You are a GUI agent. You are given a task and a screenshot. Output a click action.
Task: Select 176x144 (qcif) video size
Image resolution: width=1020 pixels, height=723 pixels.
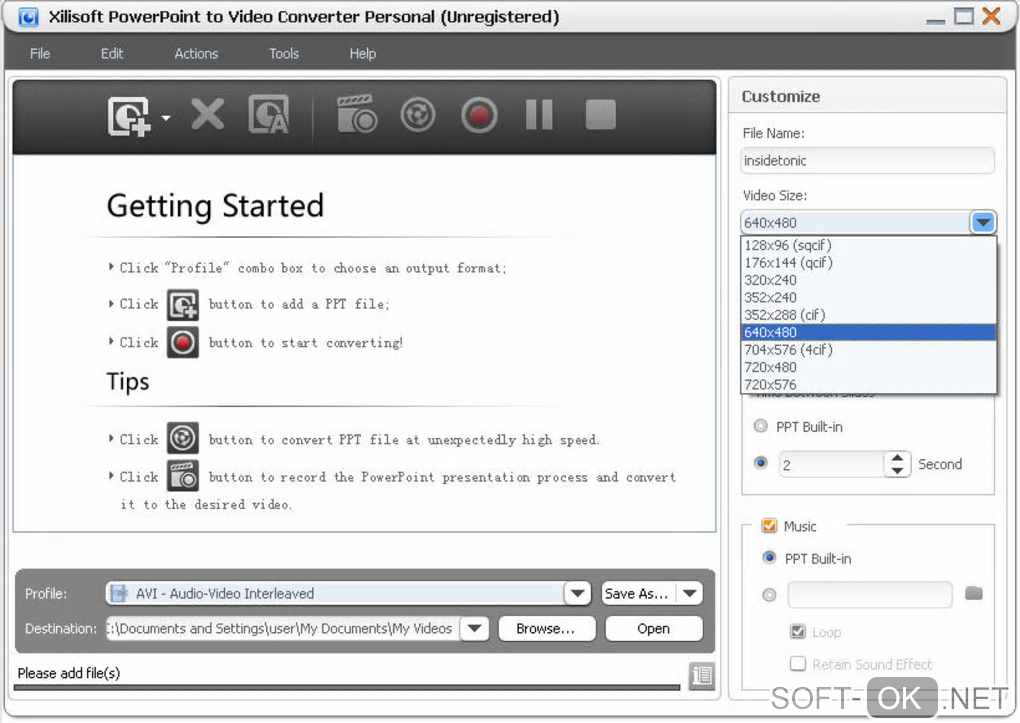[x=868, y=263]
